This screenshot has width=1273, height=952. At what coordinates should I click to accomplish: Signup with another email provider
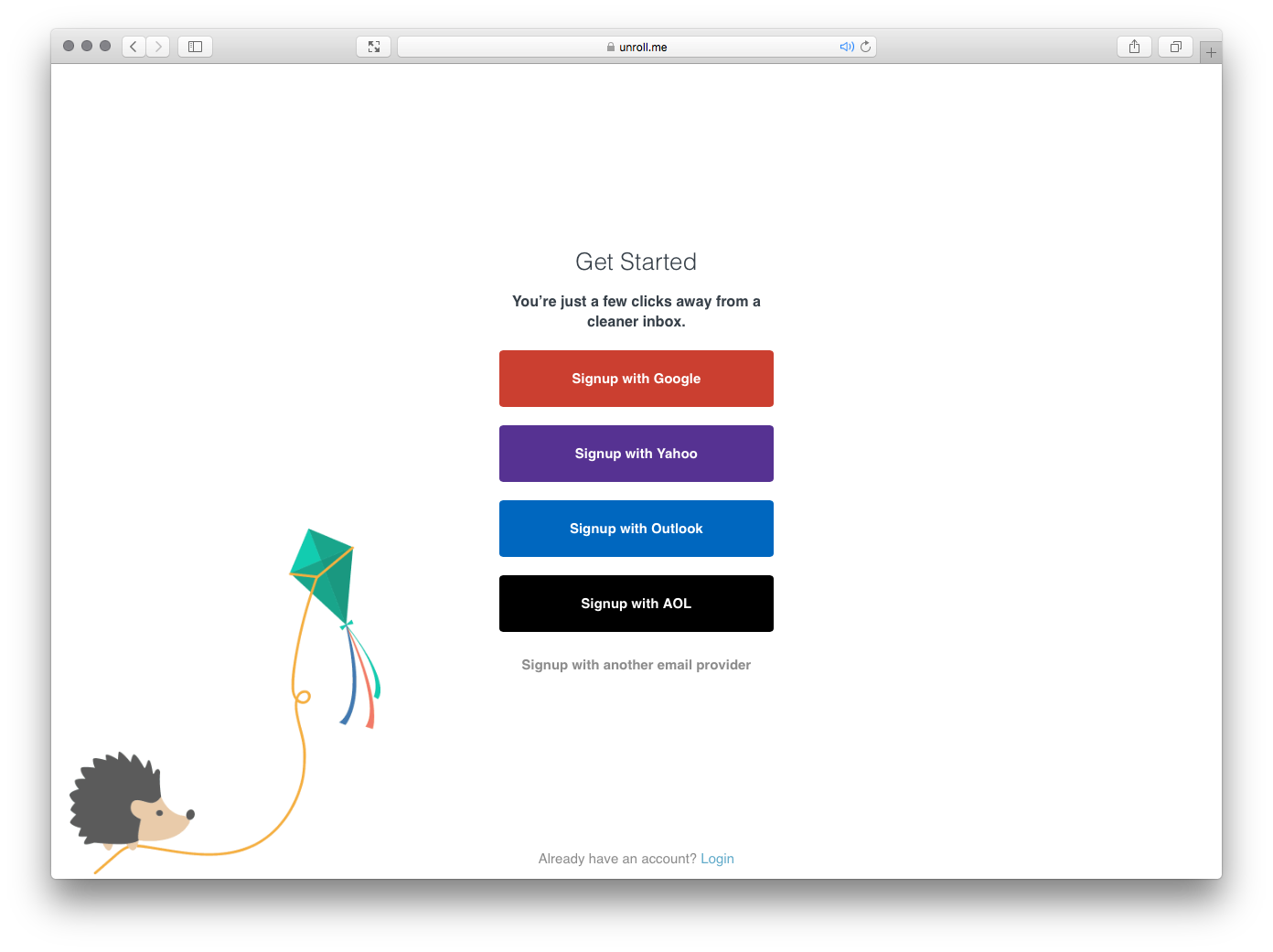[636, 665]
